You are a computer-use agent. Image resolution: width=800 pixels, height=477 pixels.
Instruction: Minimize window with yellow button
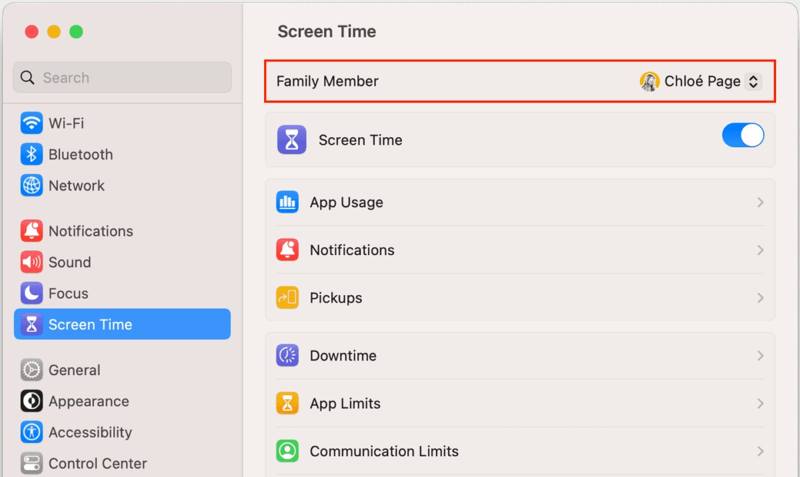click(x=54, y=32)
